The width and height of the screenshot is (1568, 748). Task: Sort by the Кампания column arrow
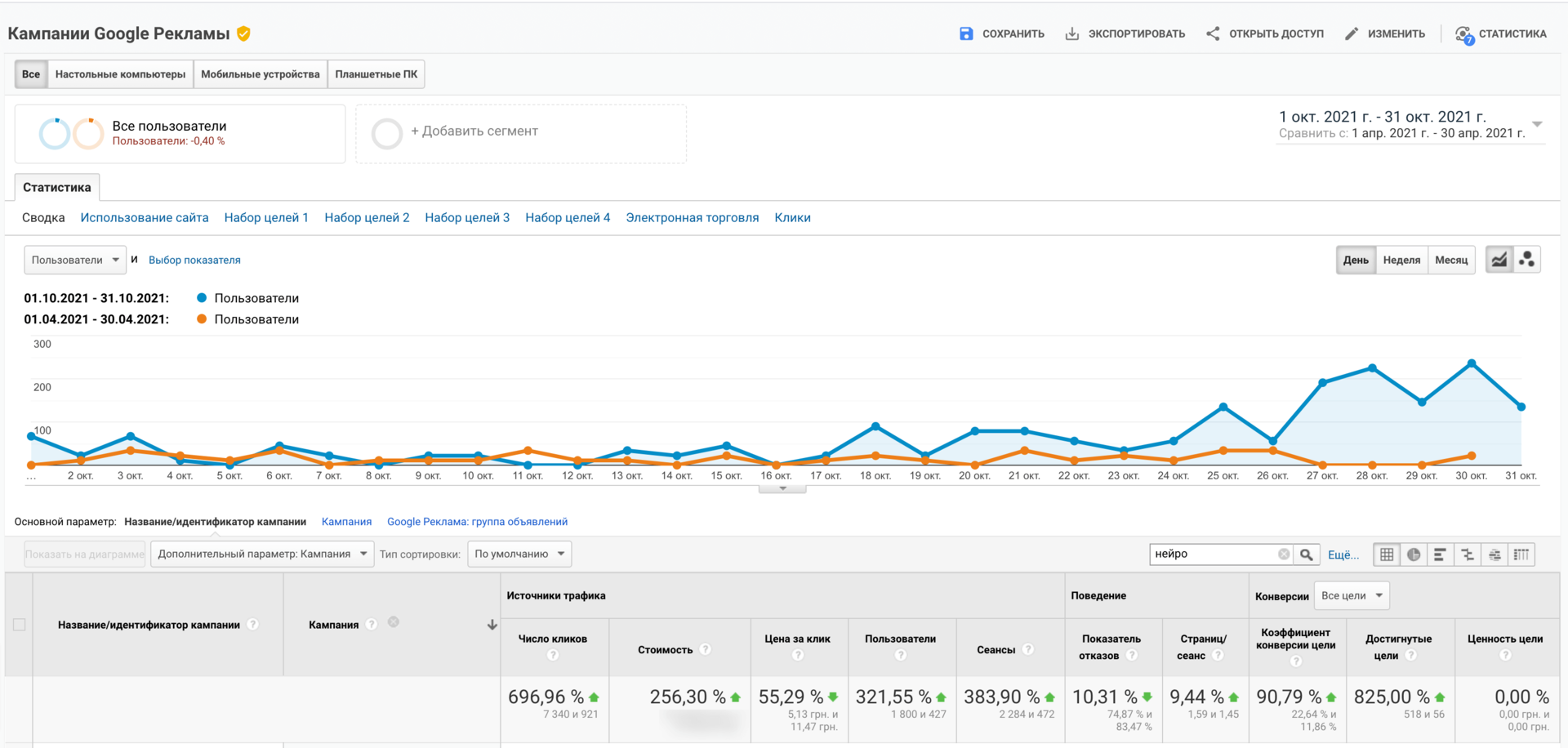coord(492,625)
